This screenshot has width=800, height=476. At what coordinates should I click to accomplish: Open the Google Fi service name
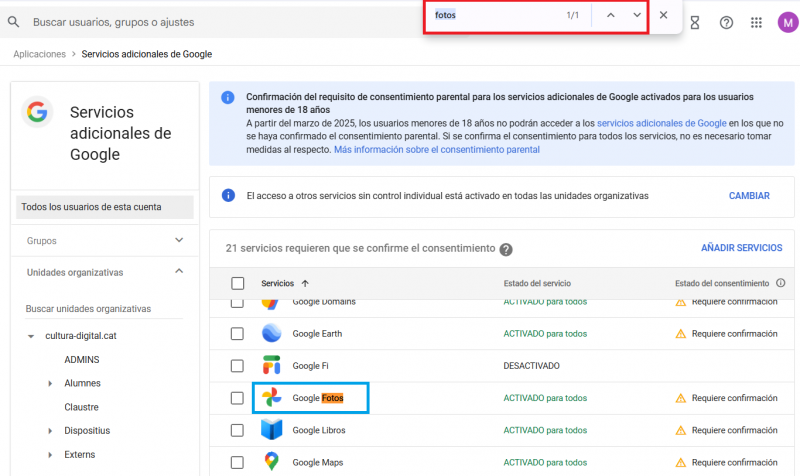coord(310,366)
